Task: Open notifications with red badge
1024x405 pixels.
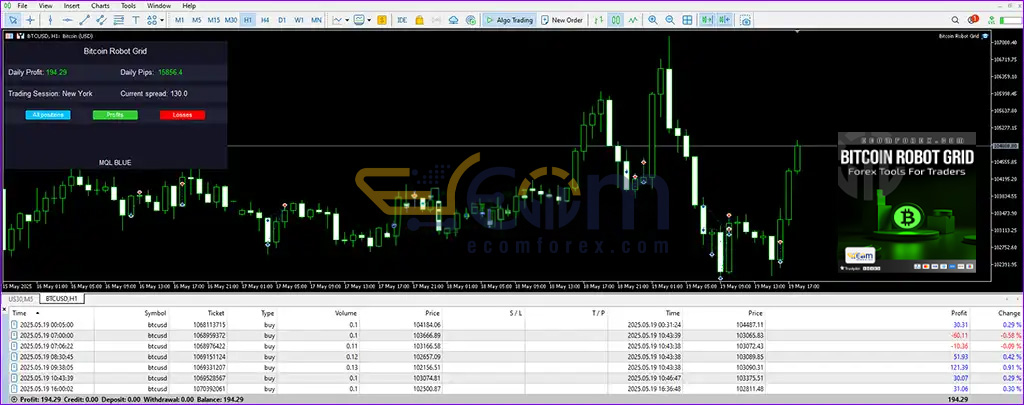Action: click(x=972, y=20)
